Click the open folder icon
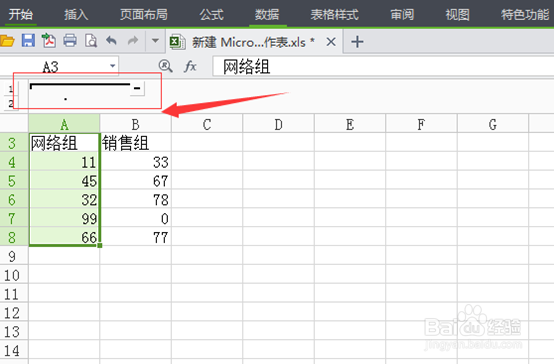This screenshot has width=554, height=364. pyautogui.click(x=7, y=41)
